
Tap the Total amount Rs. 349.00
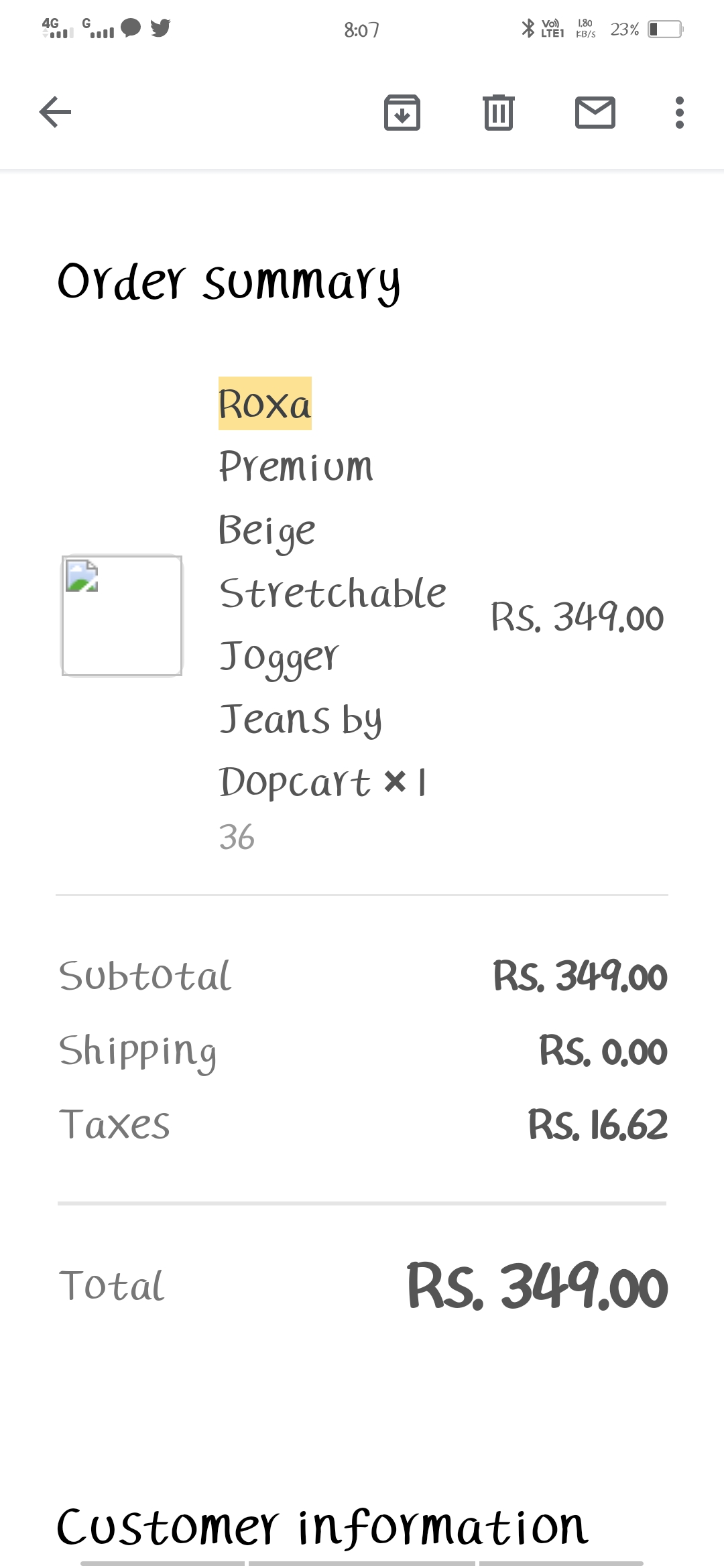click(x=537, y=1286)
